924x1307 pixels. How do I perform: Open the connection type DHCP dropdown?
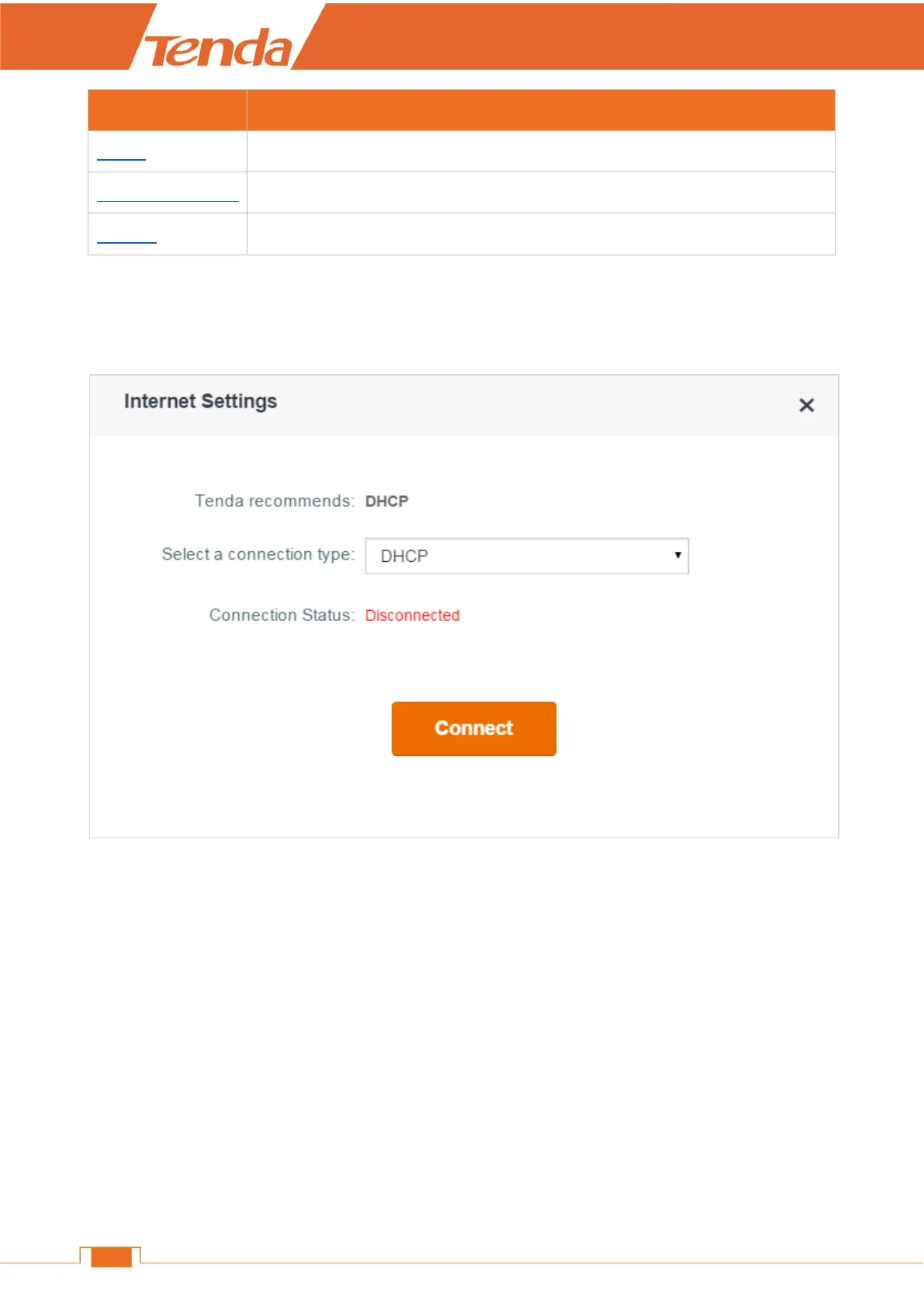point(527,556)
